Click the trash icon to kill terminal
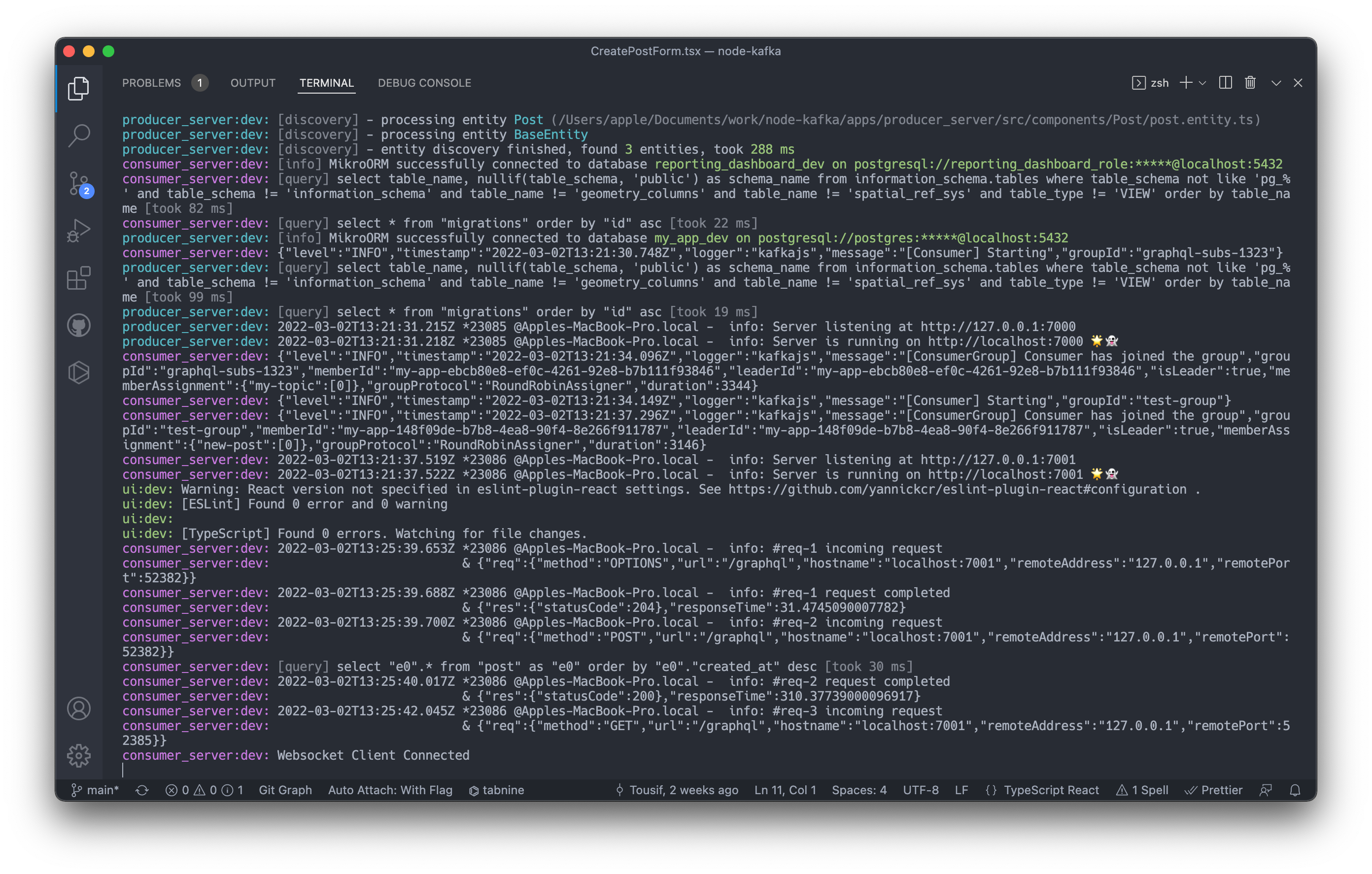1372x874 pixels. coord(1250,83)
